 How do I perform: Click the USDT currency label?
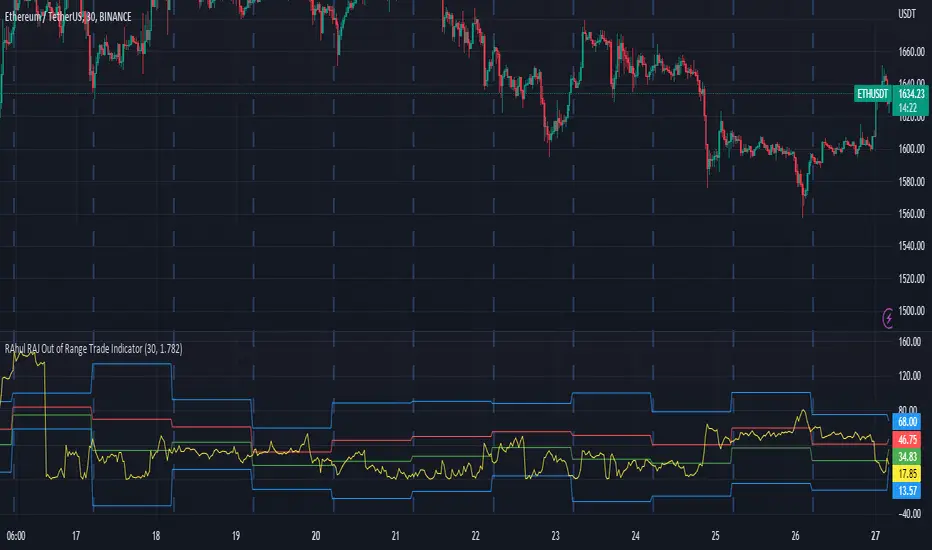(906, 14)
